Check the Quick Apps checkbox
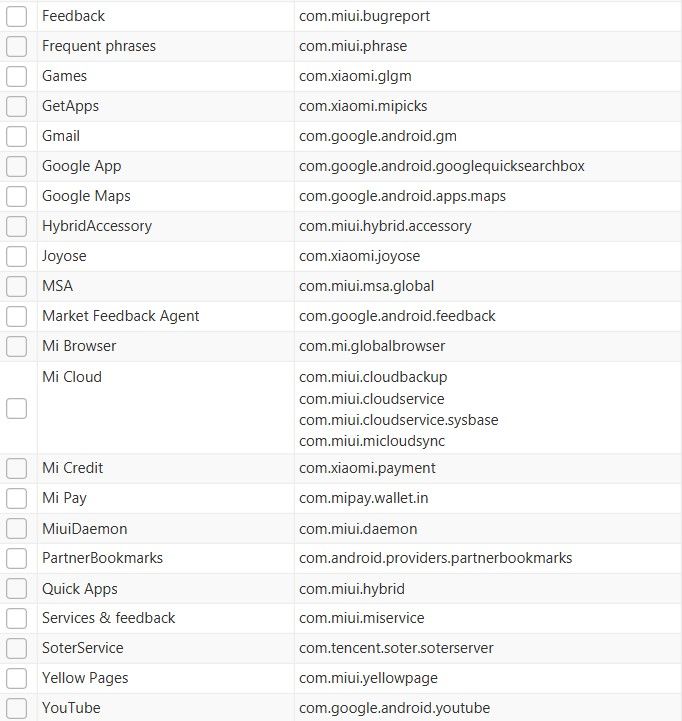682x721 pixels. point(17,590)
